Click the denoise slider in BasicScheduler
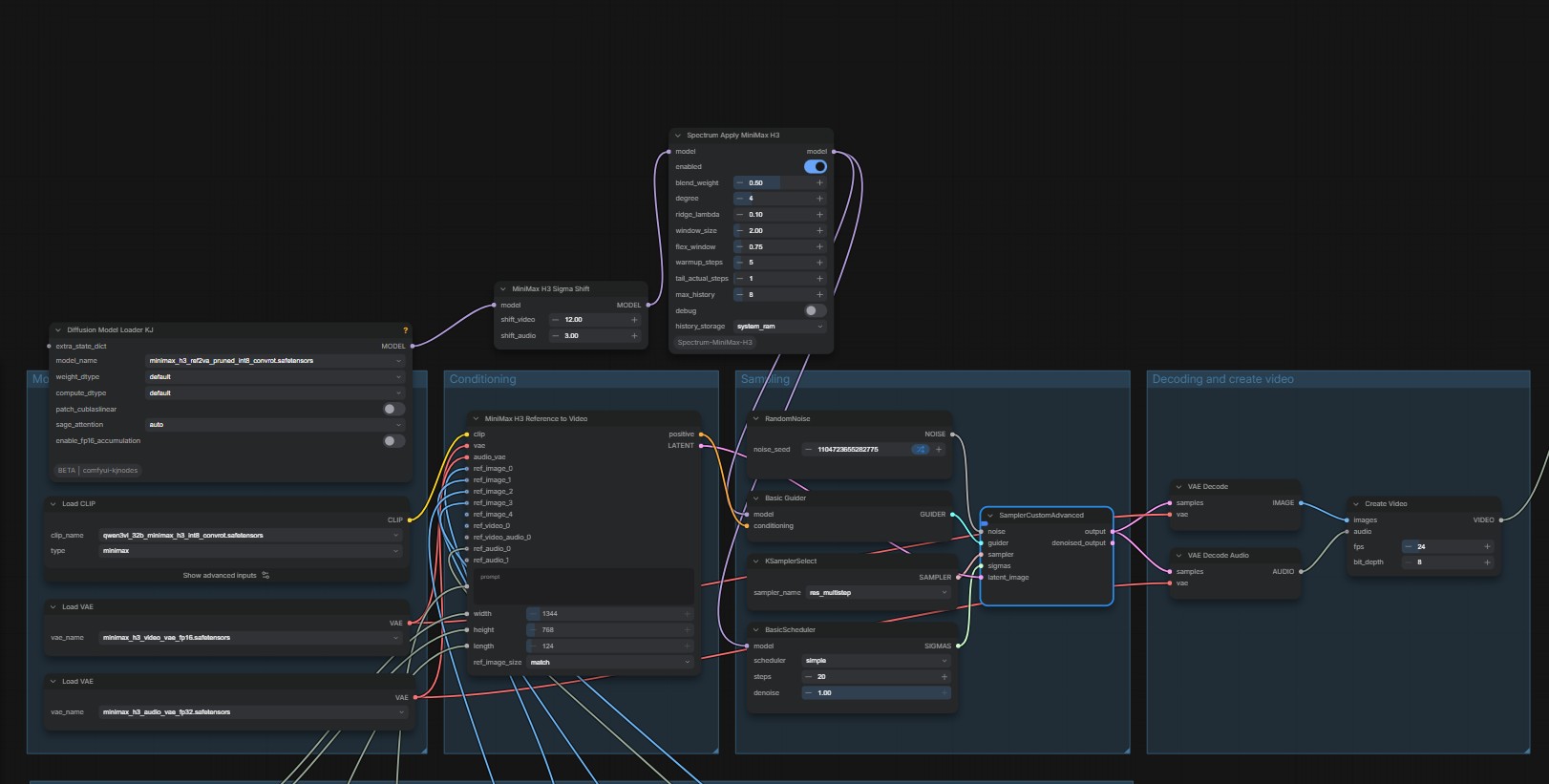The image size is (1549, 784). 876,693
